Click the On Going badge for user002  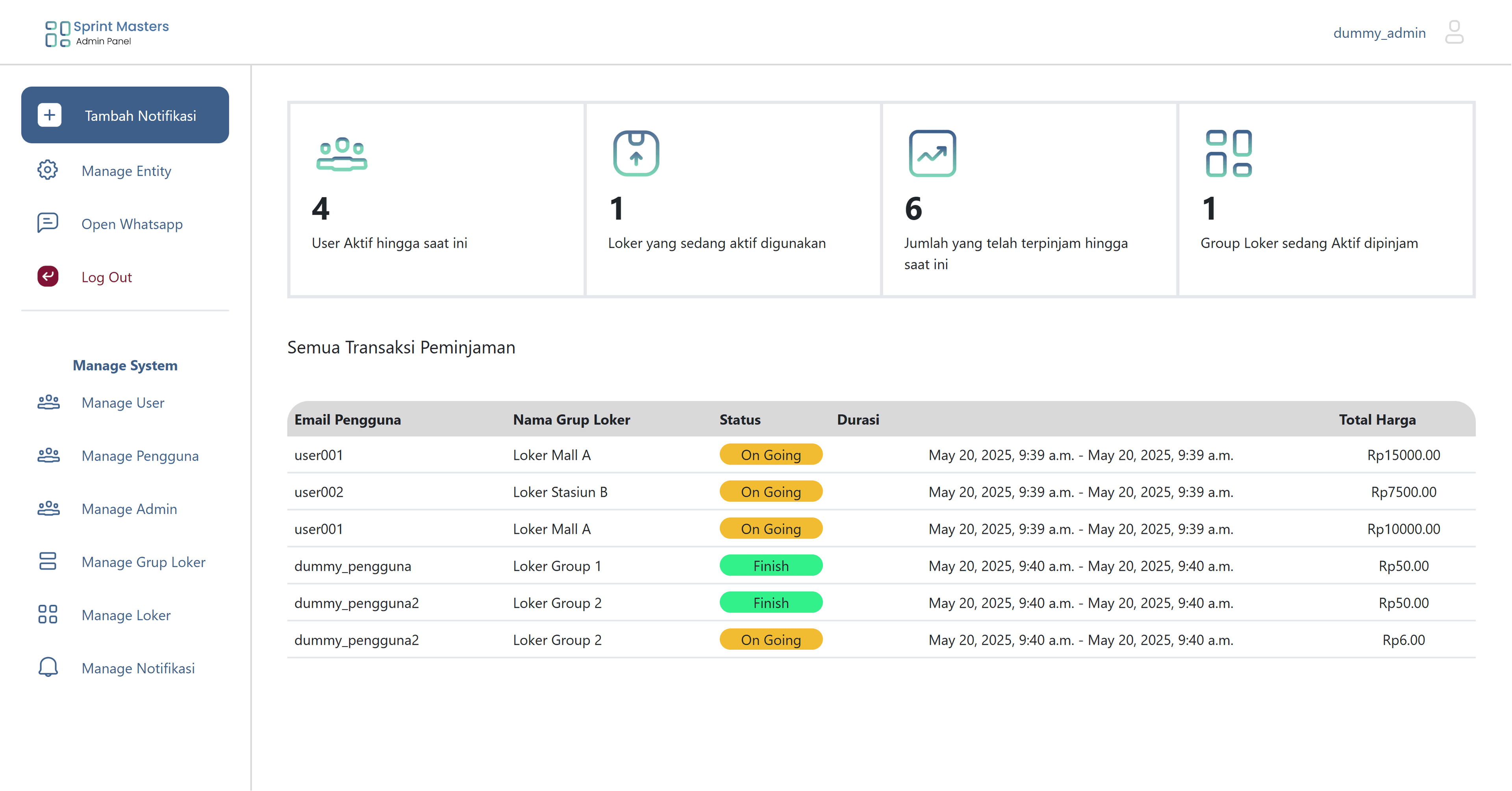click(x=770, y=492)
